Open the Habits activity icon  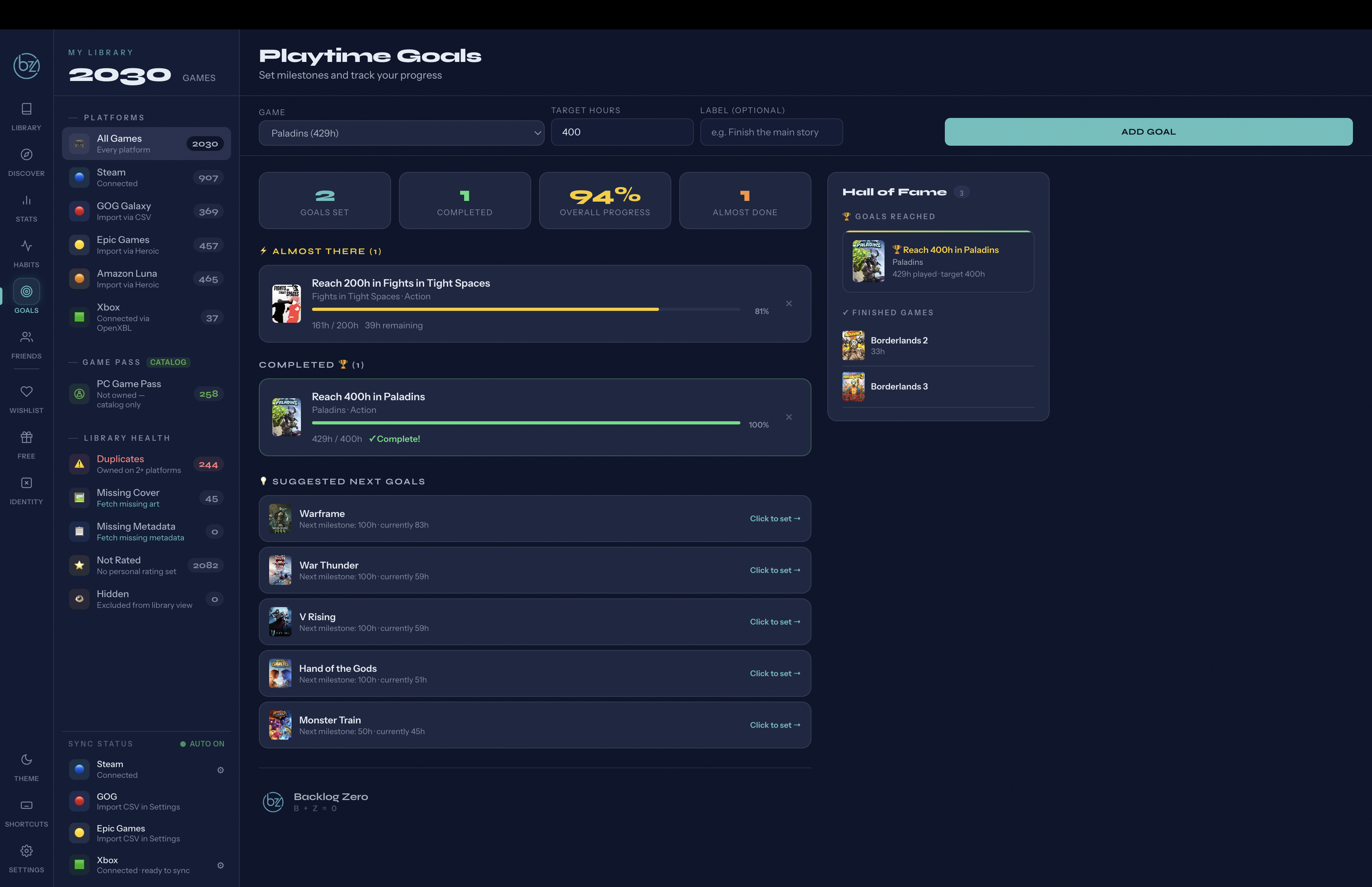click(27, 246)
